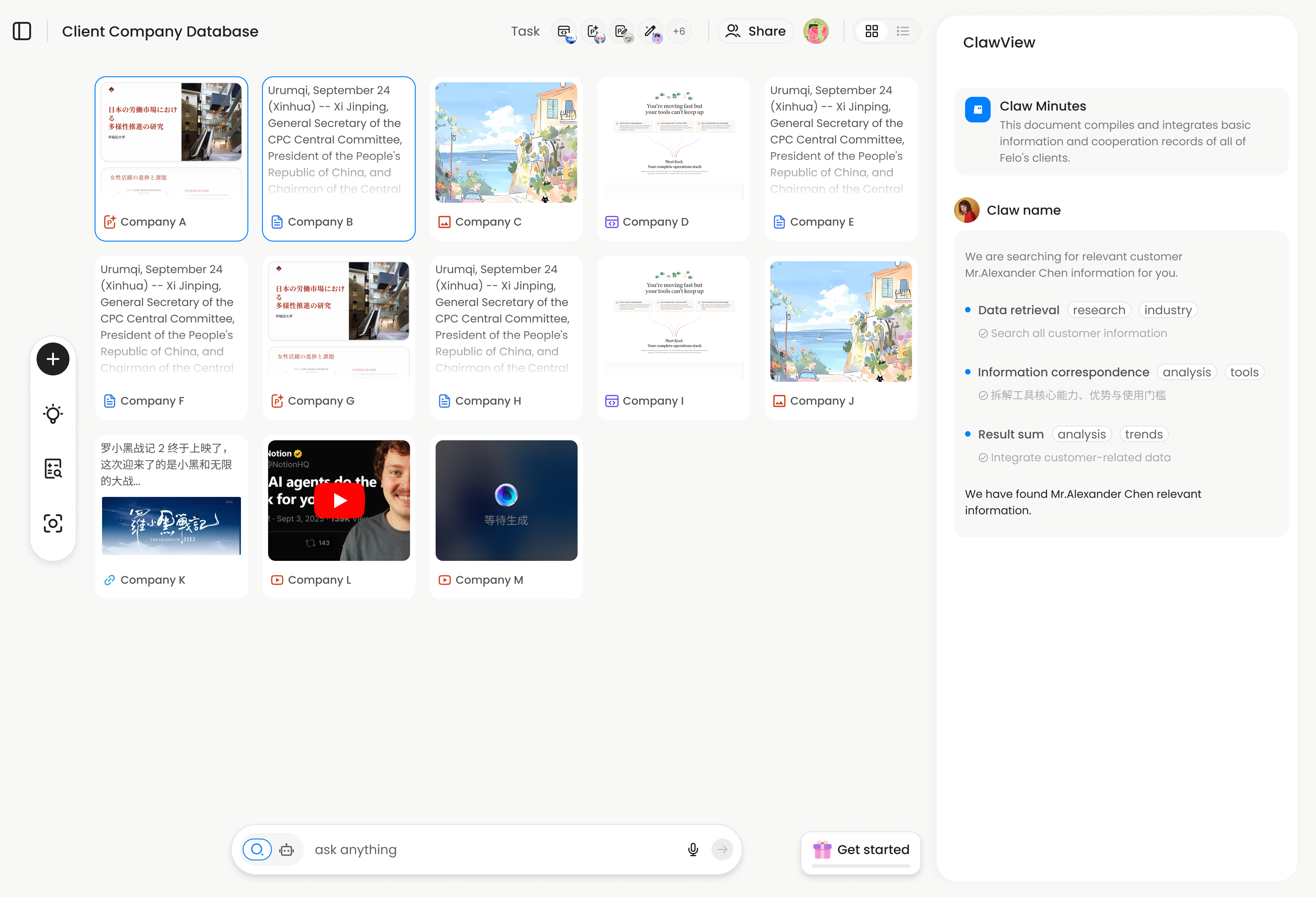Select the magic pen task icon

point(651,31)
